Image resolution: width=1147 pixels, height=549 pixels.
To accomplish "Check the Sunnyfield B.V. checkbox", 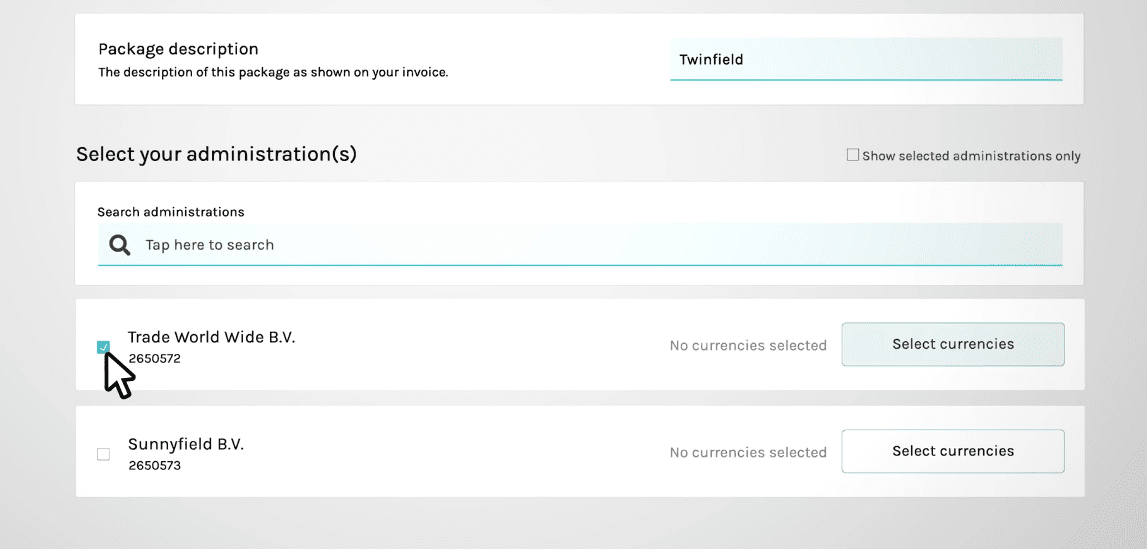I will [x=103, y=454].
